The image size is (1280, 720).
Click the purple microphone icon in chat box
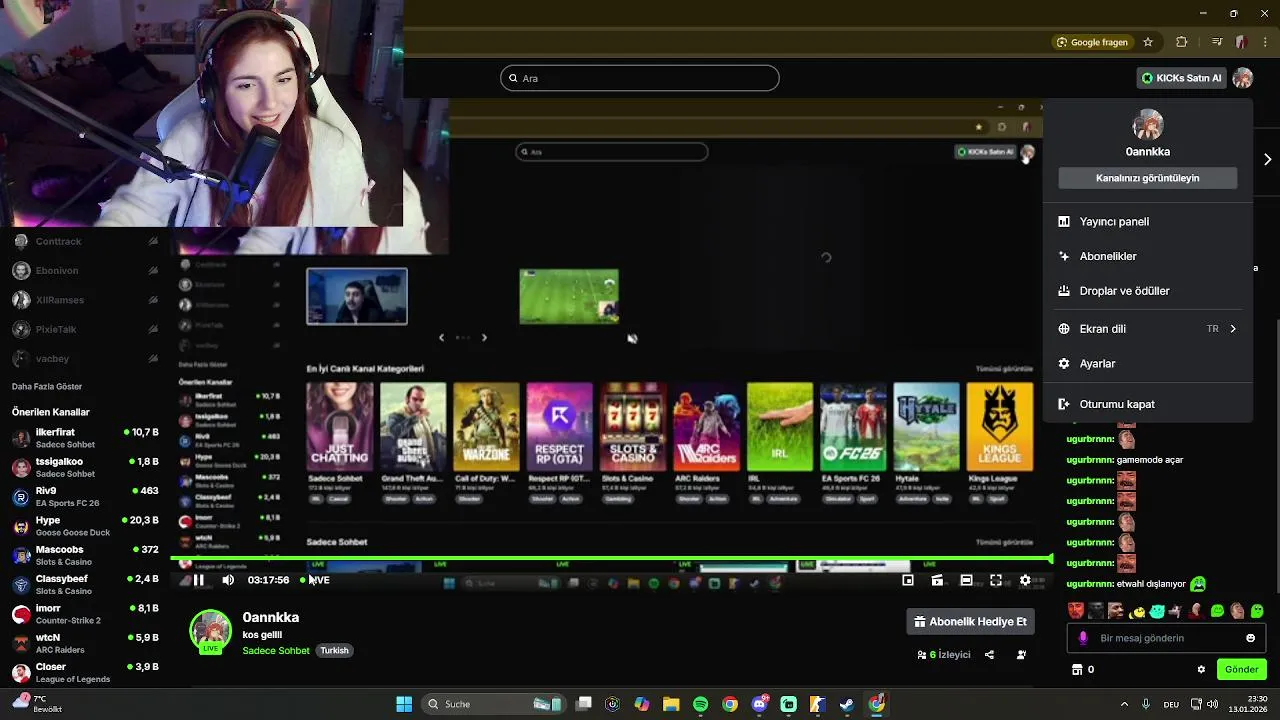click(x=1083, y=638)
